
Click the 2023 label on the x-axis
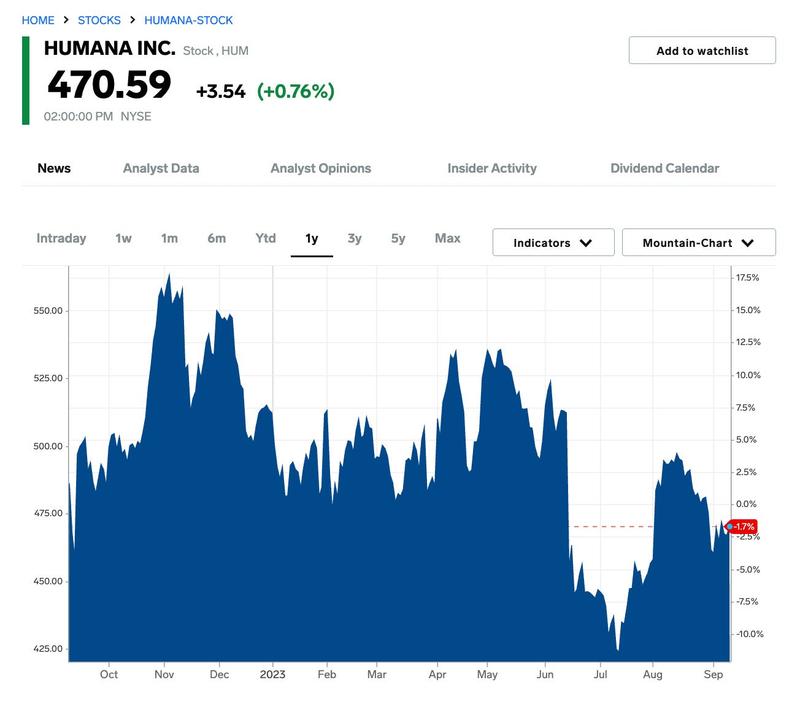point(272,674)
